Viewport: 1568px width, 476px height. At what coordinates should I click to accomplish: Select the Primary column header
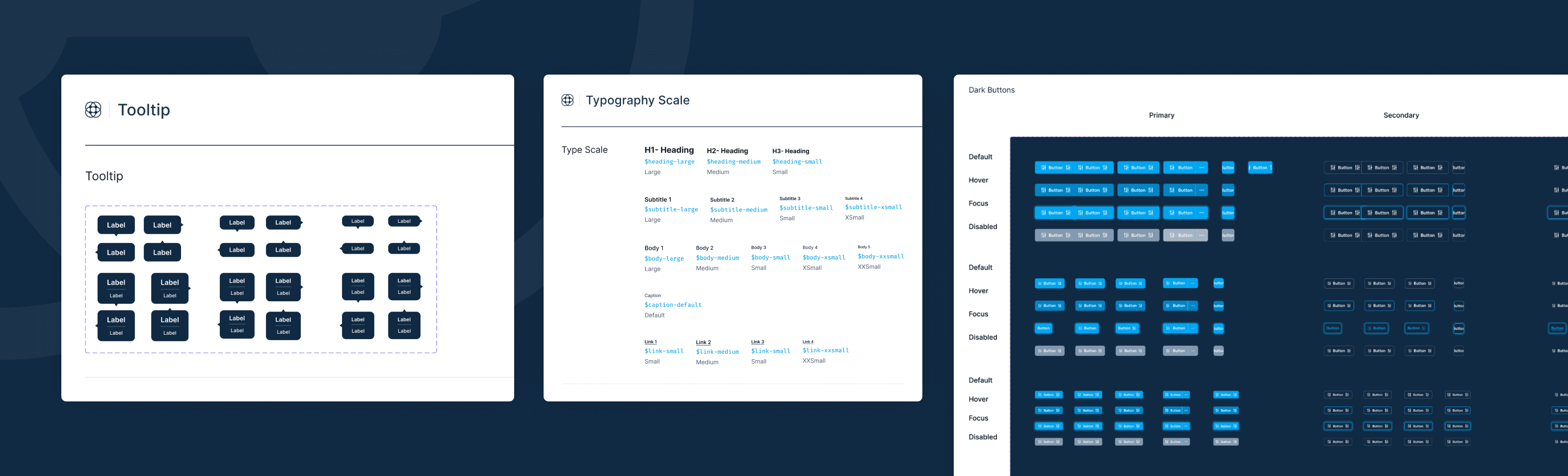click(x=1161, y=115)
